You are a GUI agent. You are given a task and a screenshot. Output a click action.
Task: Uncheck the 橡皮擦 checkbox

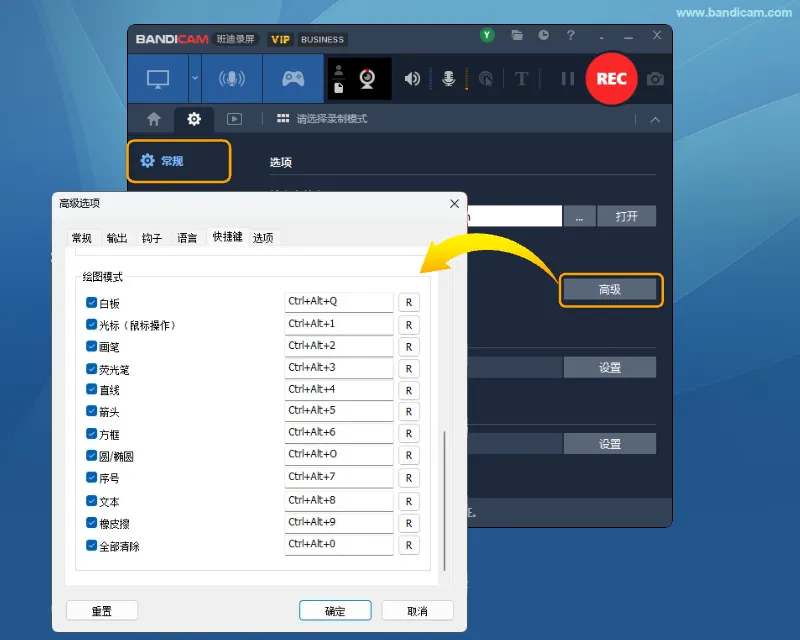(x=92, y=523)
